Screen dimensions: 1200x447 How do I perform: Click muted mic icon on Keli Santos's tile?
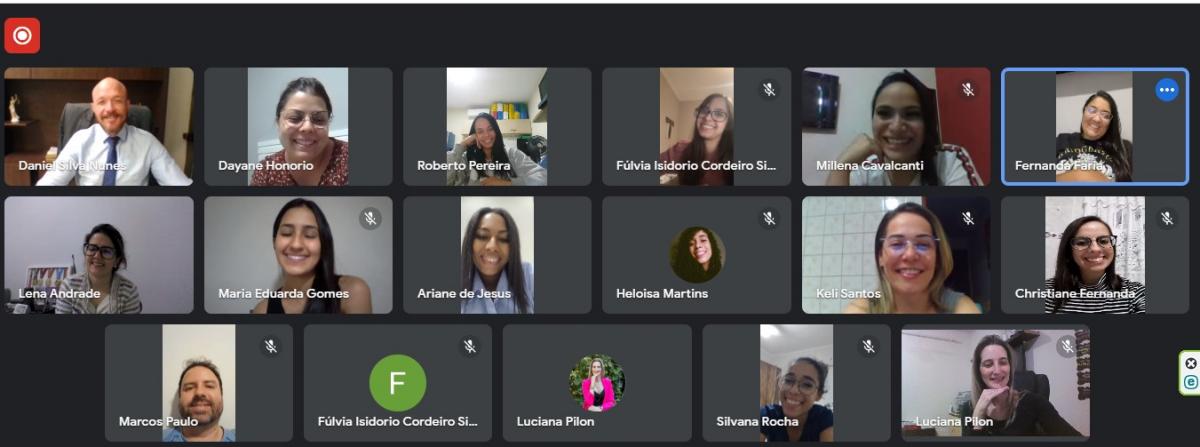click(968, 218)
